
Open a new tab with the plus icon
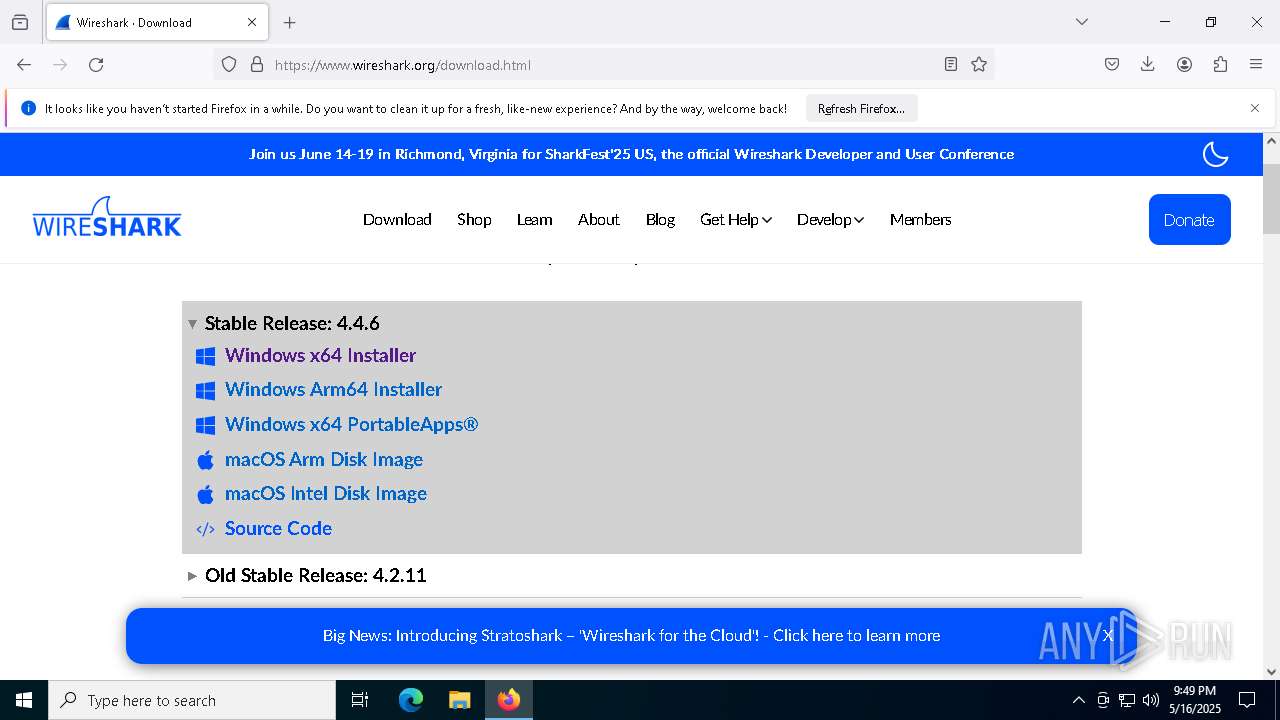point(290,22)
